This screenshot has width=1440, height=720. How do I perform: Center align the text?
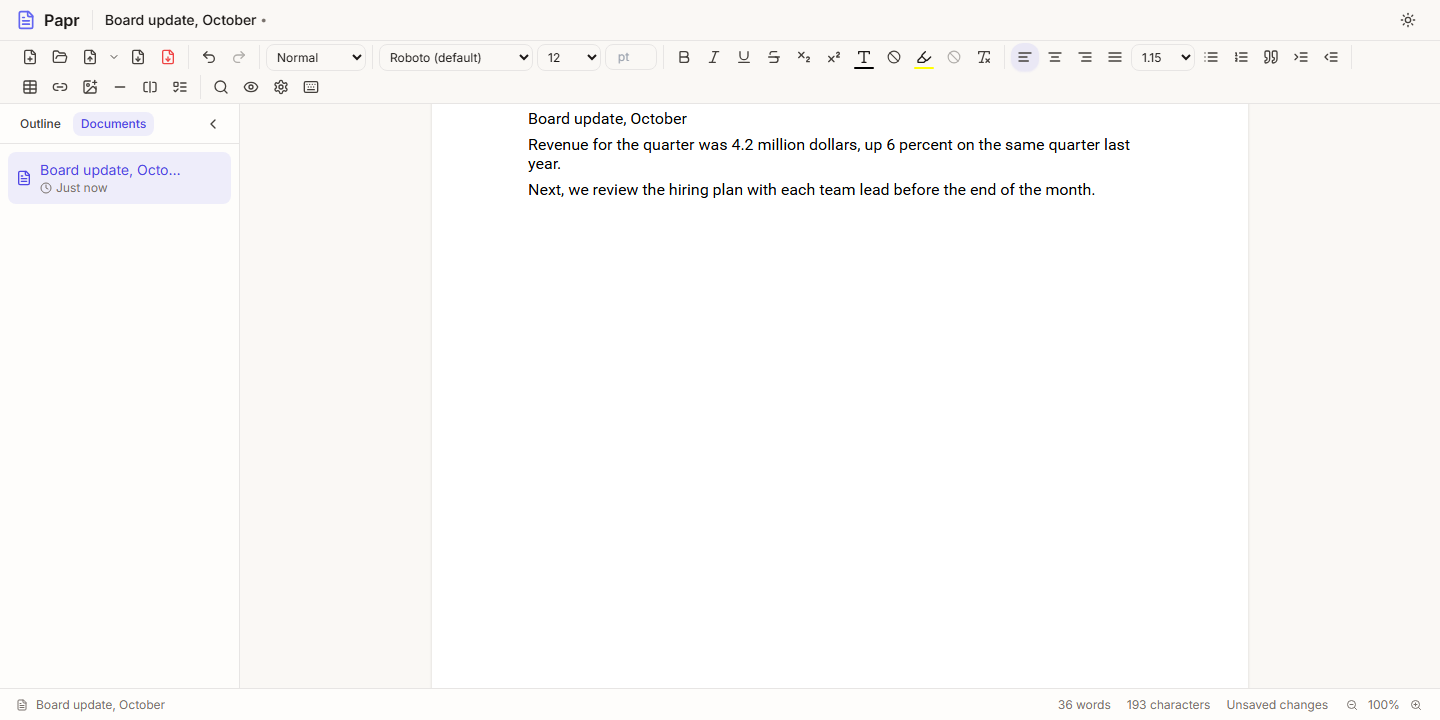(1055, 57)
